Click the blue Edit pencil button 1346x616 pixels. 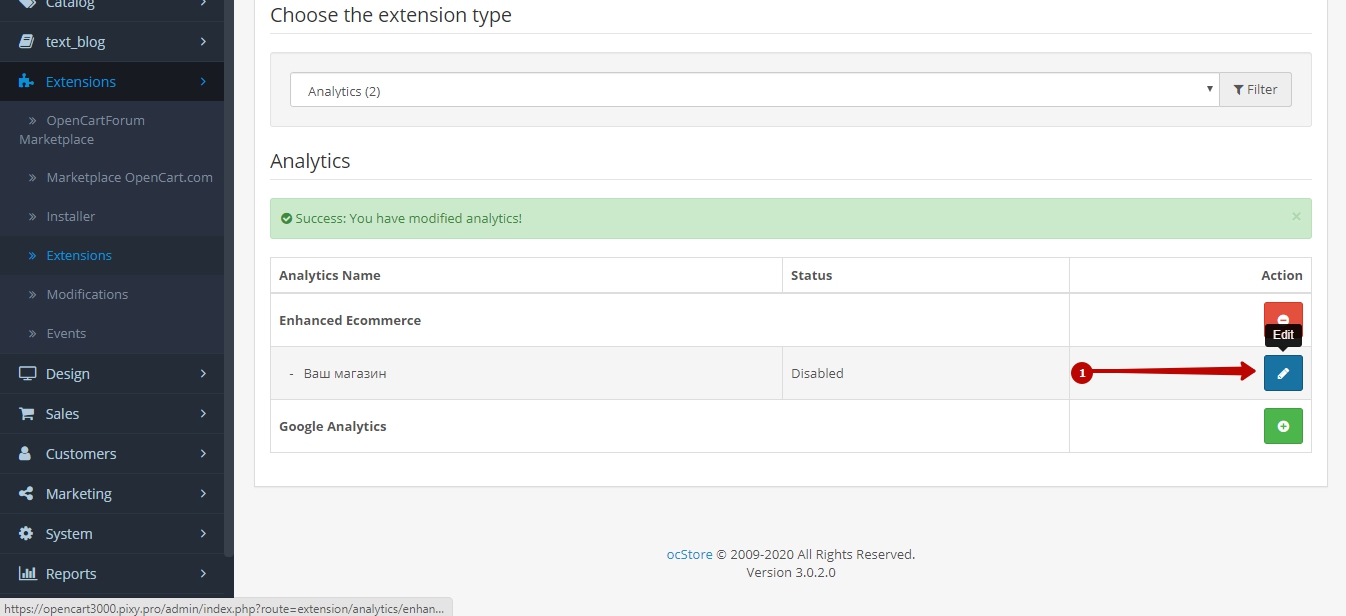[1283, 373]
